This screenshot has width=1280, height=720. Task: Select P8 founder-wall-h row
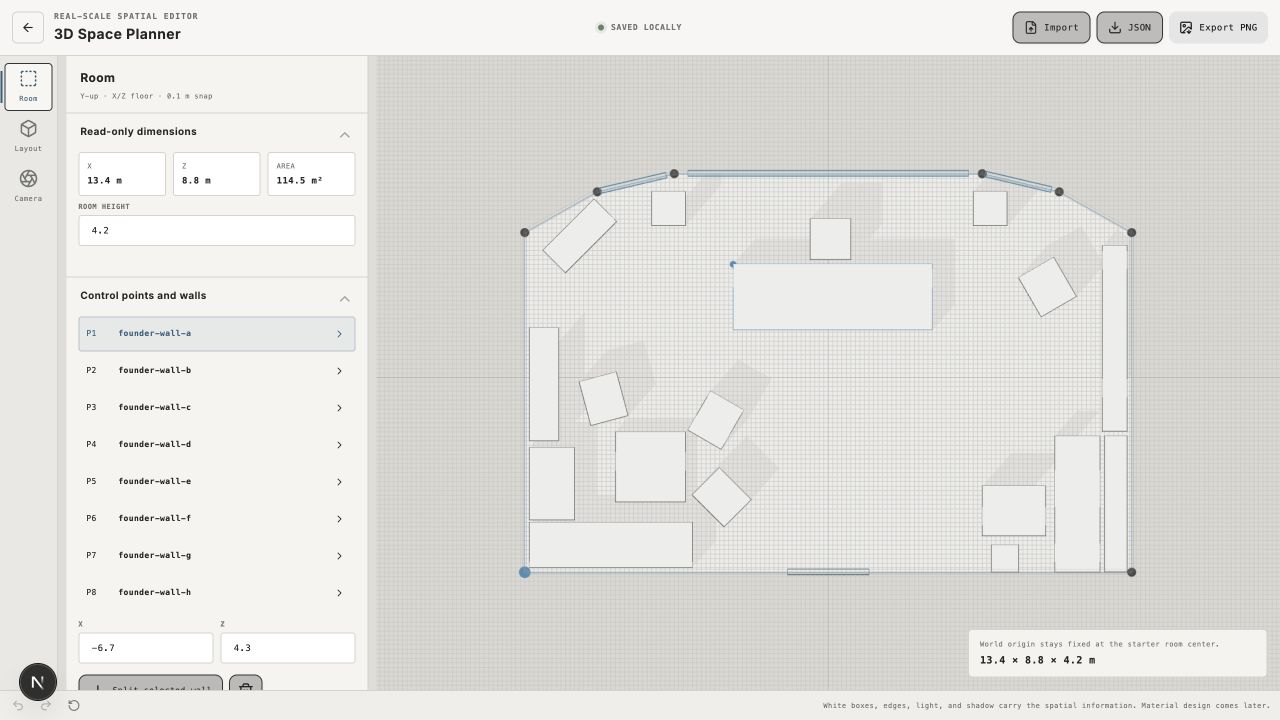pyautogui.click(x=217, y=593)
